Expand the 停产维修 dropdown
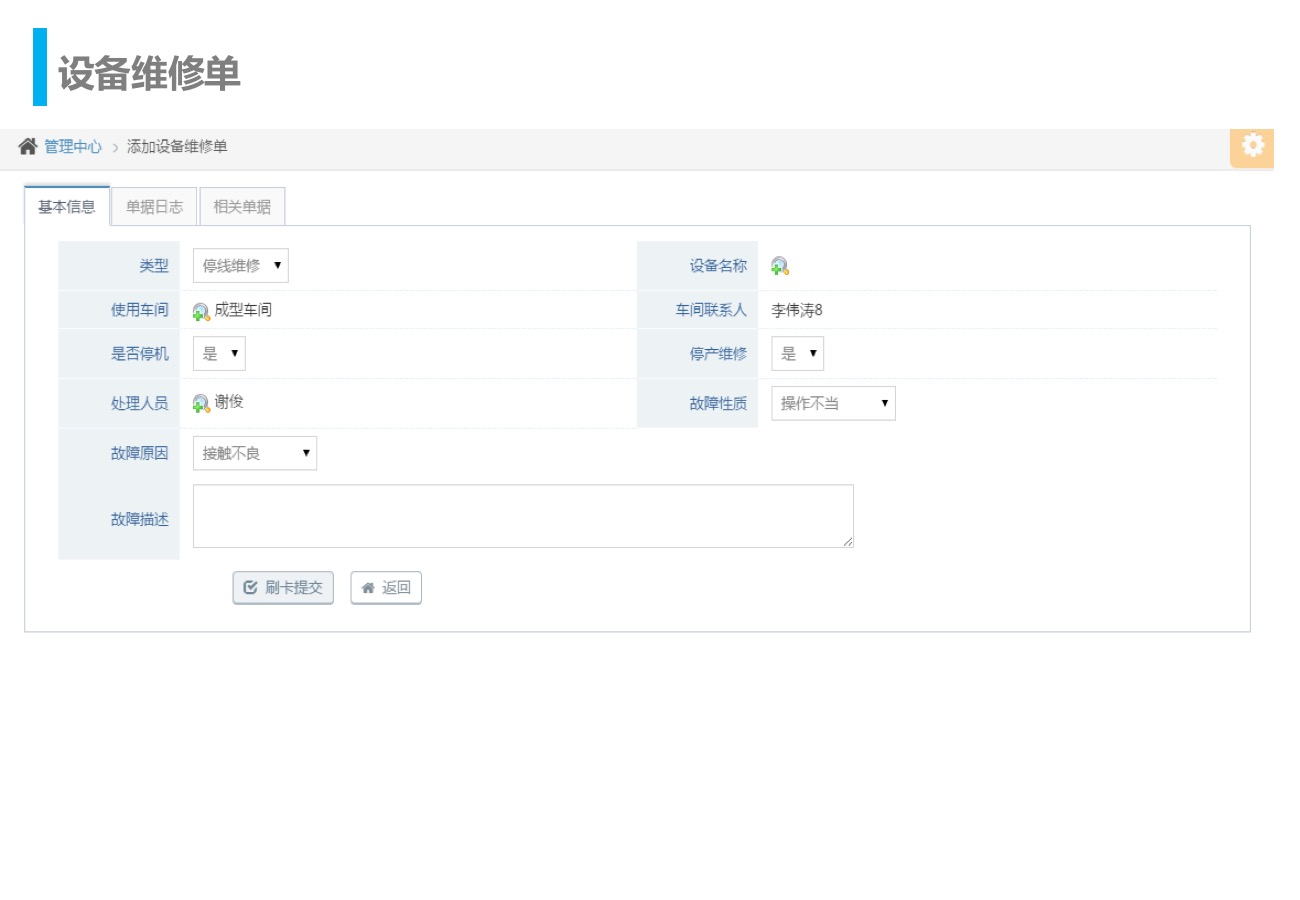The height and width of the screenshot is (900, 1300). coord(797,354)
